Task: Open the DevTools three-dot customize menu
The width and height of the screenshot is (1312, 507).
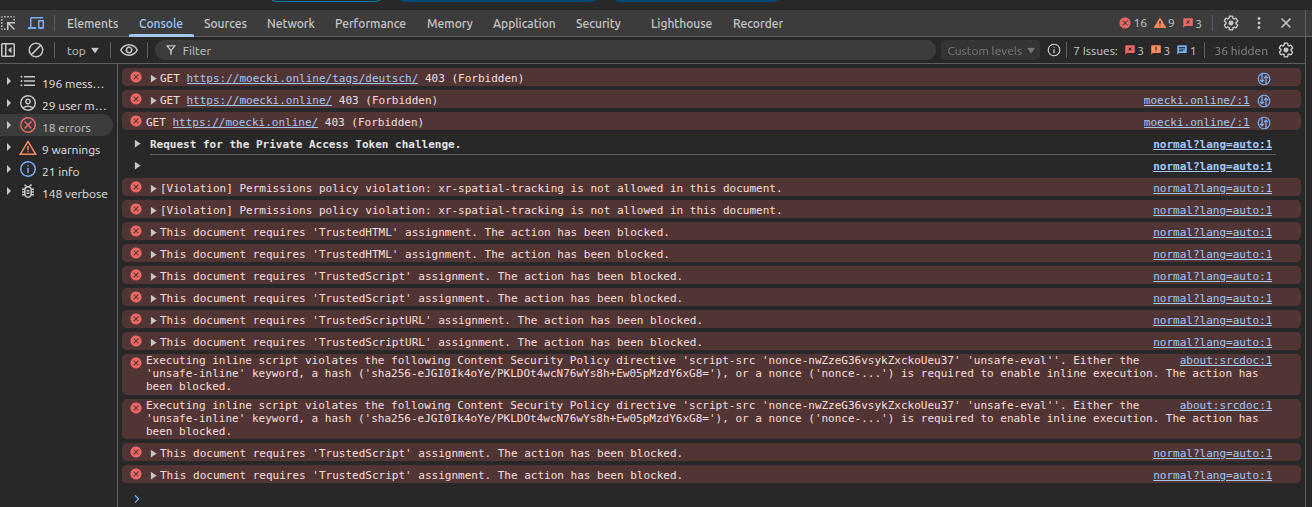Action: (x=1259, y=23)
